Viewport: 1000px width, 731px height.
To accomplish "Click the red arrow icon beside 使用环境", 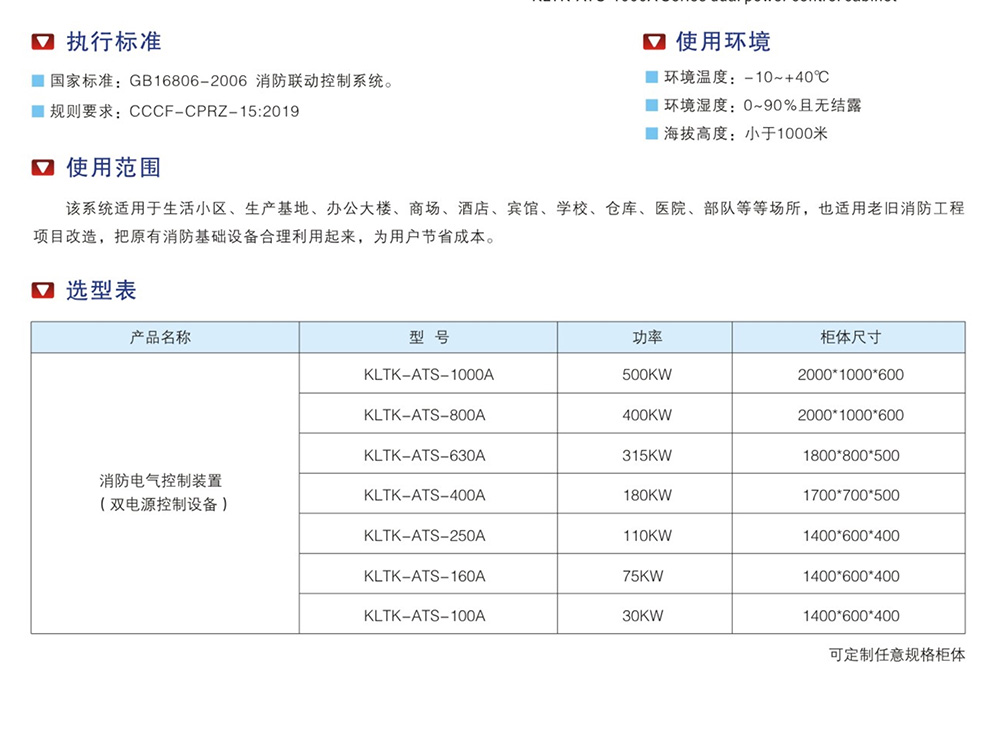I will coord(653,42).
